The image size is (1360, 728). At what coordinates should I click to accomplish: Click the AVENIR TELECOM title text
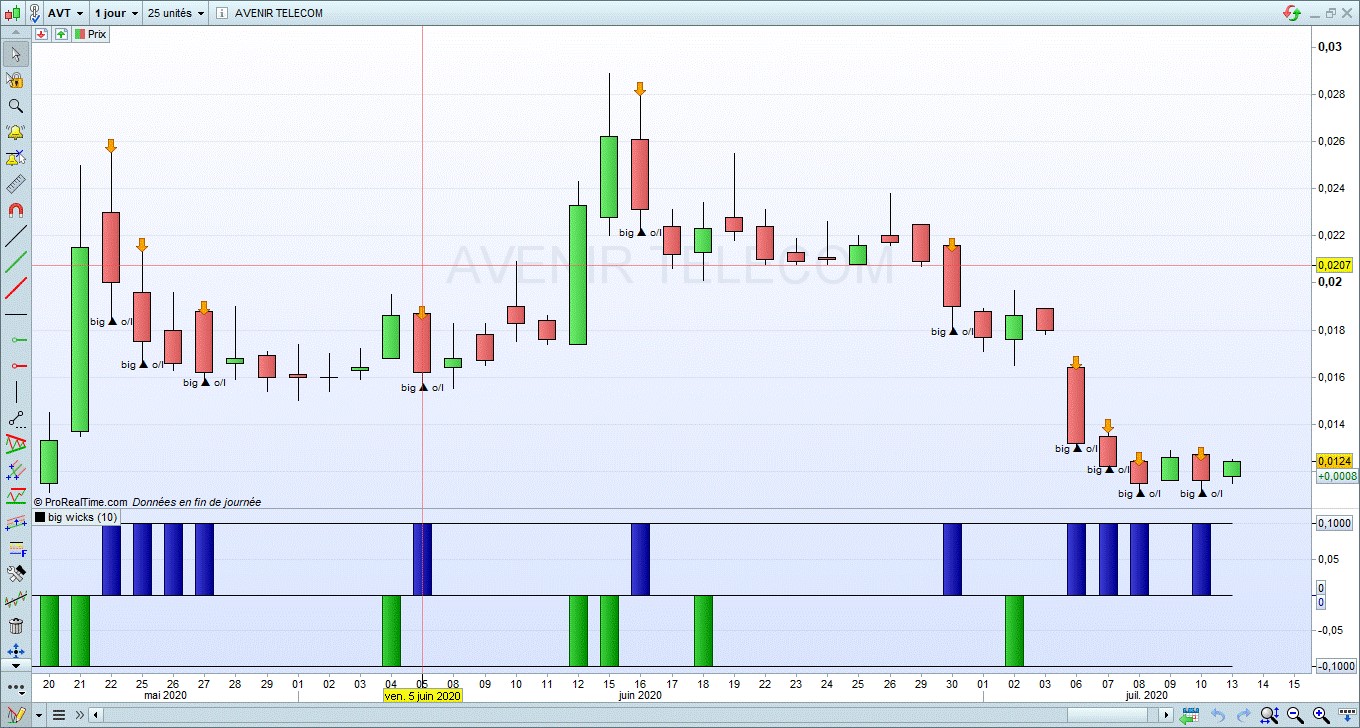(x=279, y=14)
